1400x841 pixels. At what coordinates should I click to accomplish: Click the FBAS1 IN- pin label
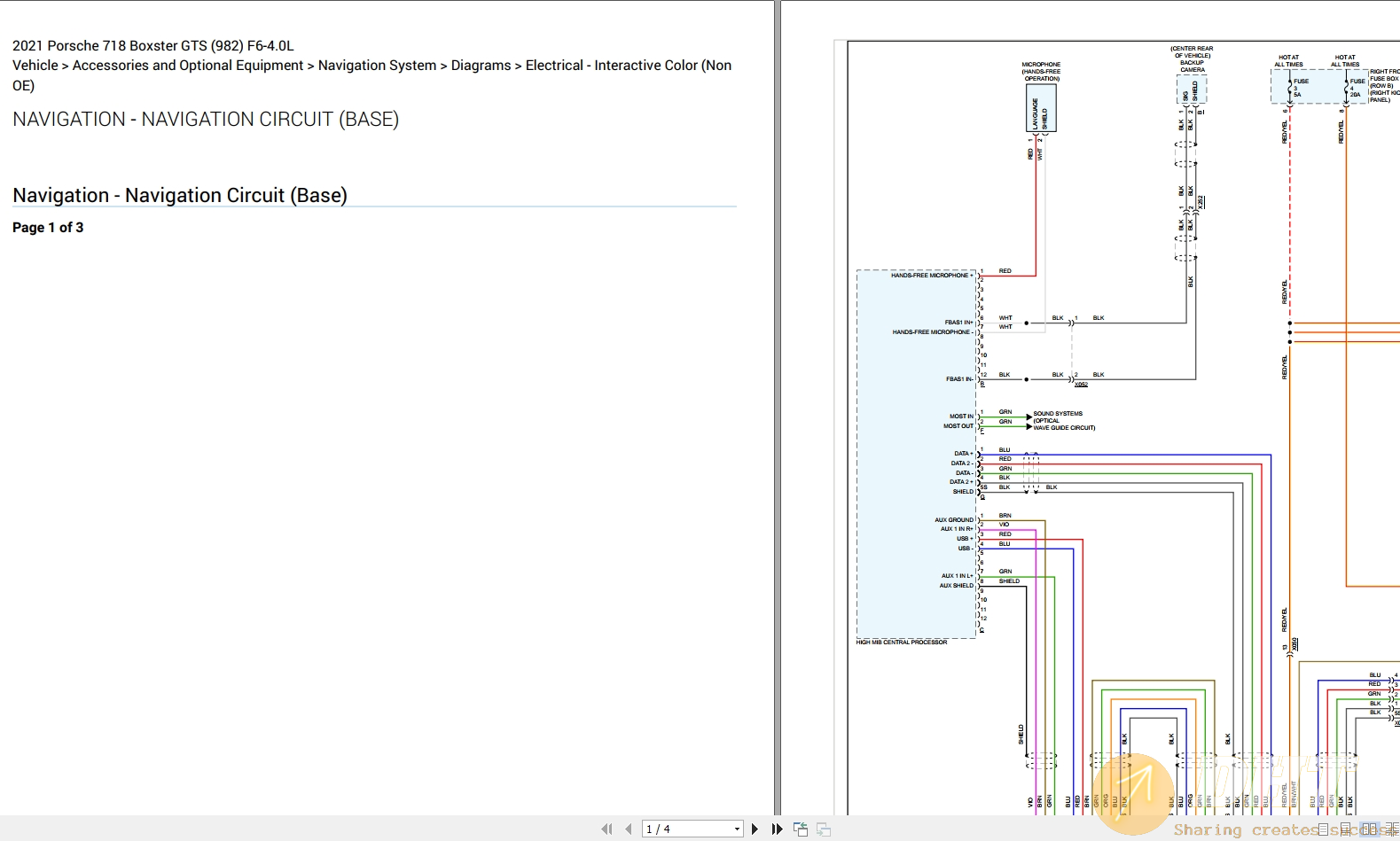point(959,379)
